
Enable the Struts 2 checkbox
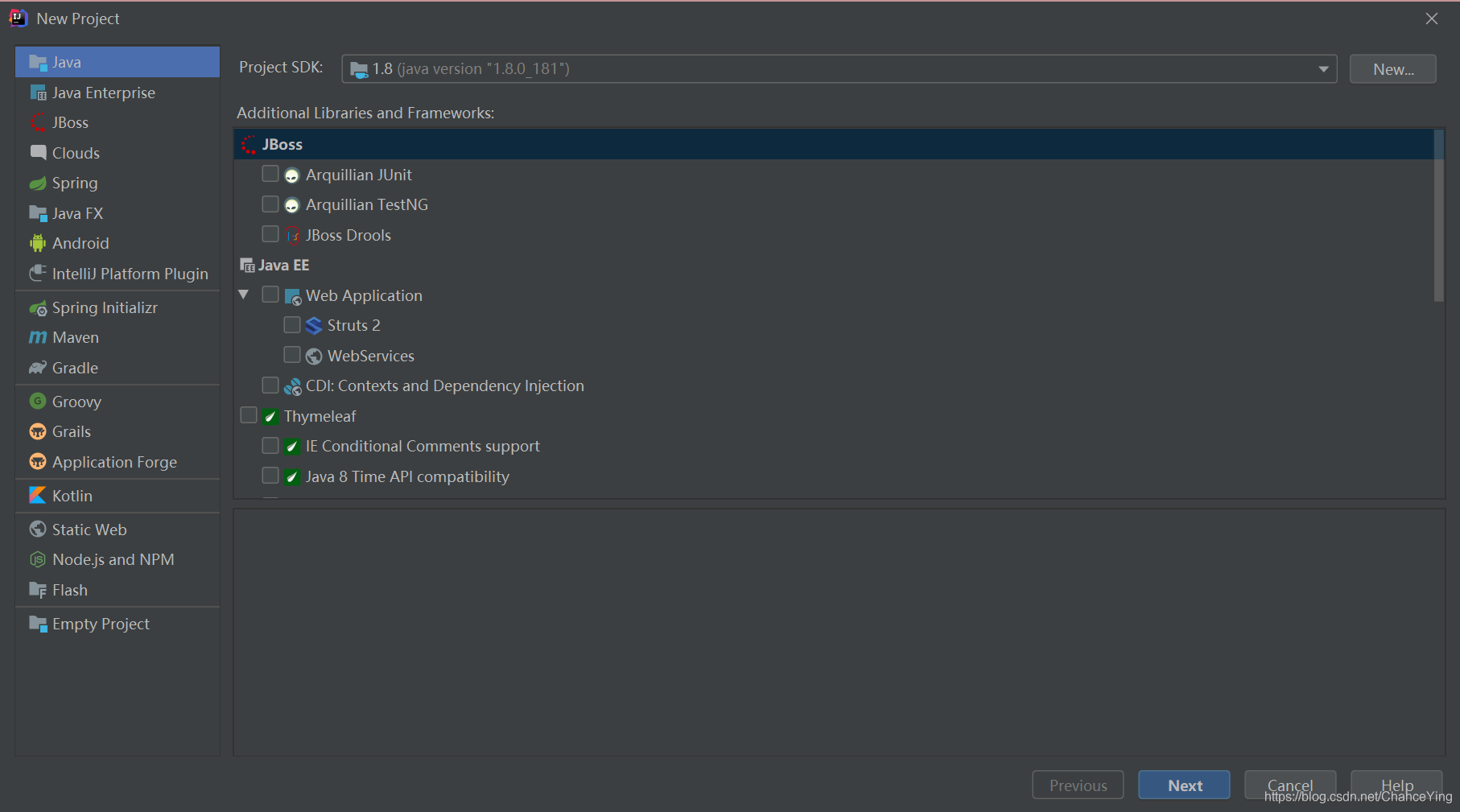coord(292,324)
